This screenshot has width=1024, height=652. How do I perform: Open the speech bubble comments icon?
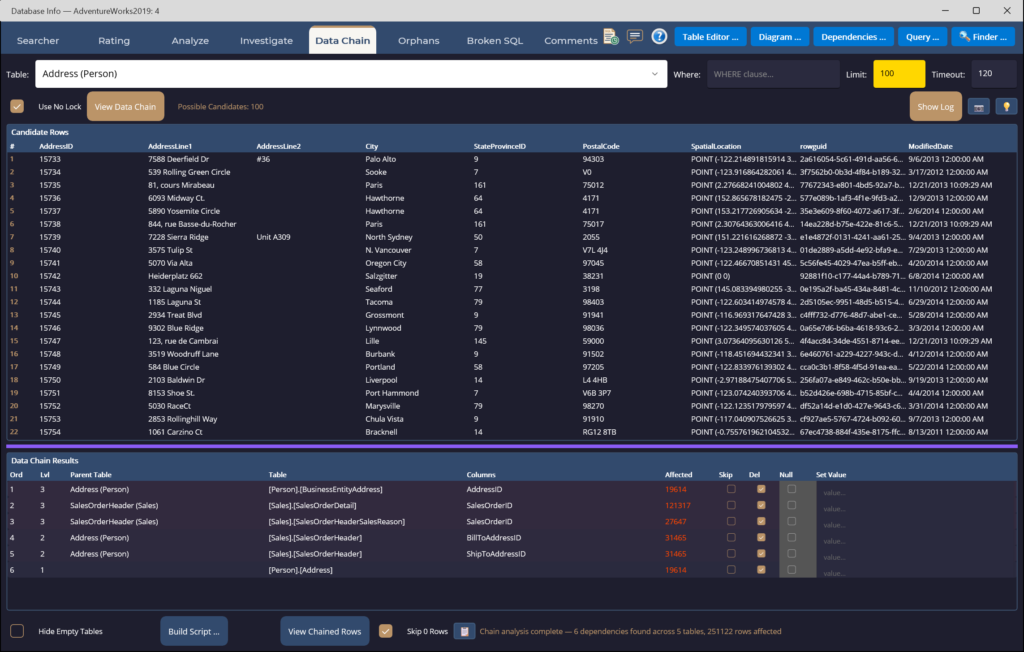click(635, 37)
